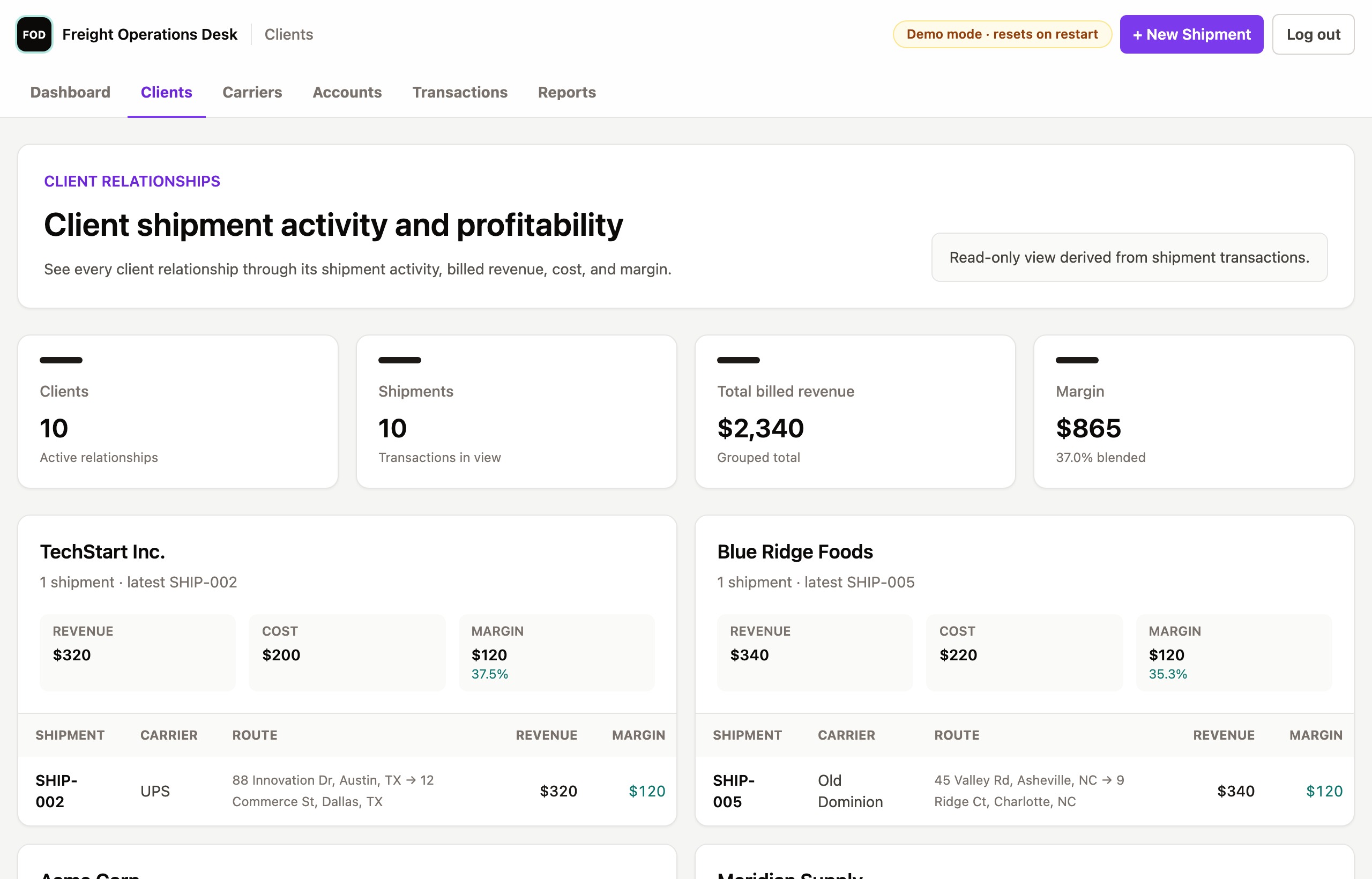Click Blue Ridge Foods cost tile $220
Image resolution: width=1372 pixels, height=879 pixels.
point(1024,652)
